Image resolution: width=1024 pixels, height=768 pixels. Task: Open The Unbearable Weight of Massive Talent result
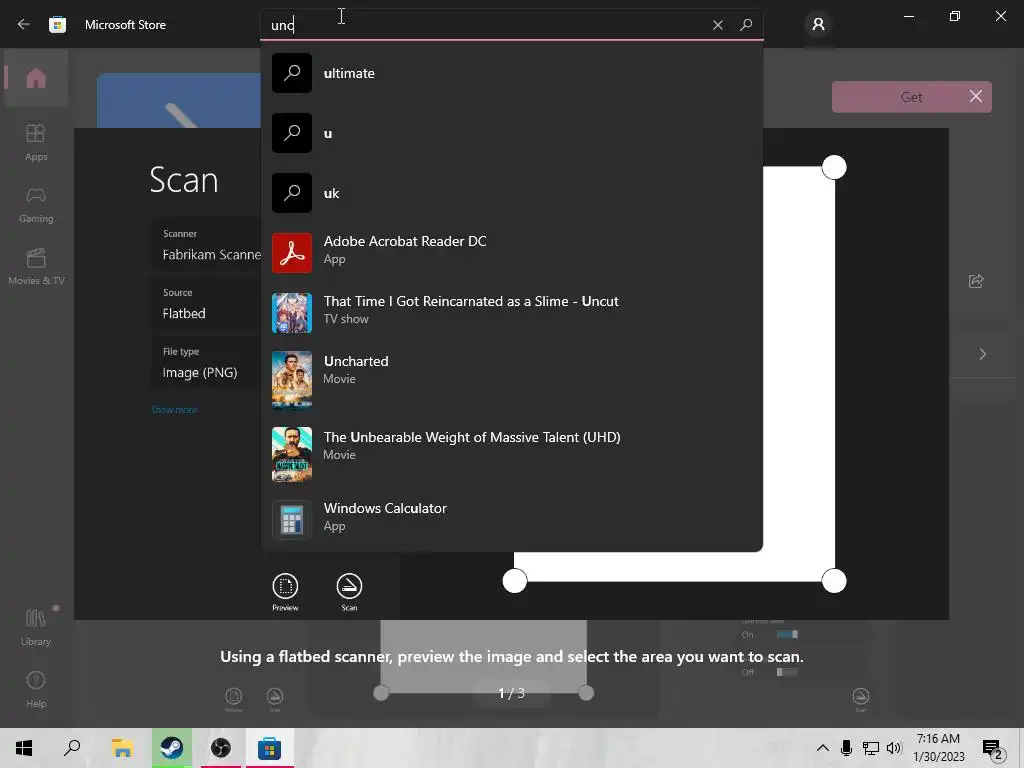click(512, 454)
